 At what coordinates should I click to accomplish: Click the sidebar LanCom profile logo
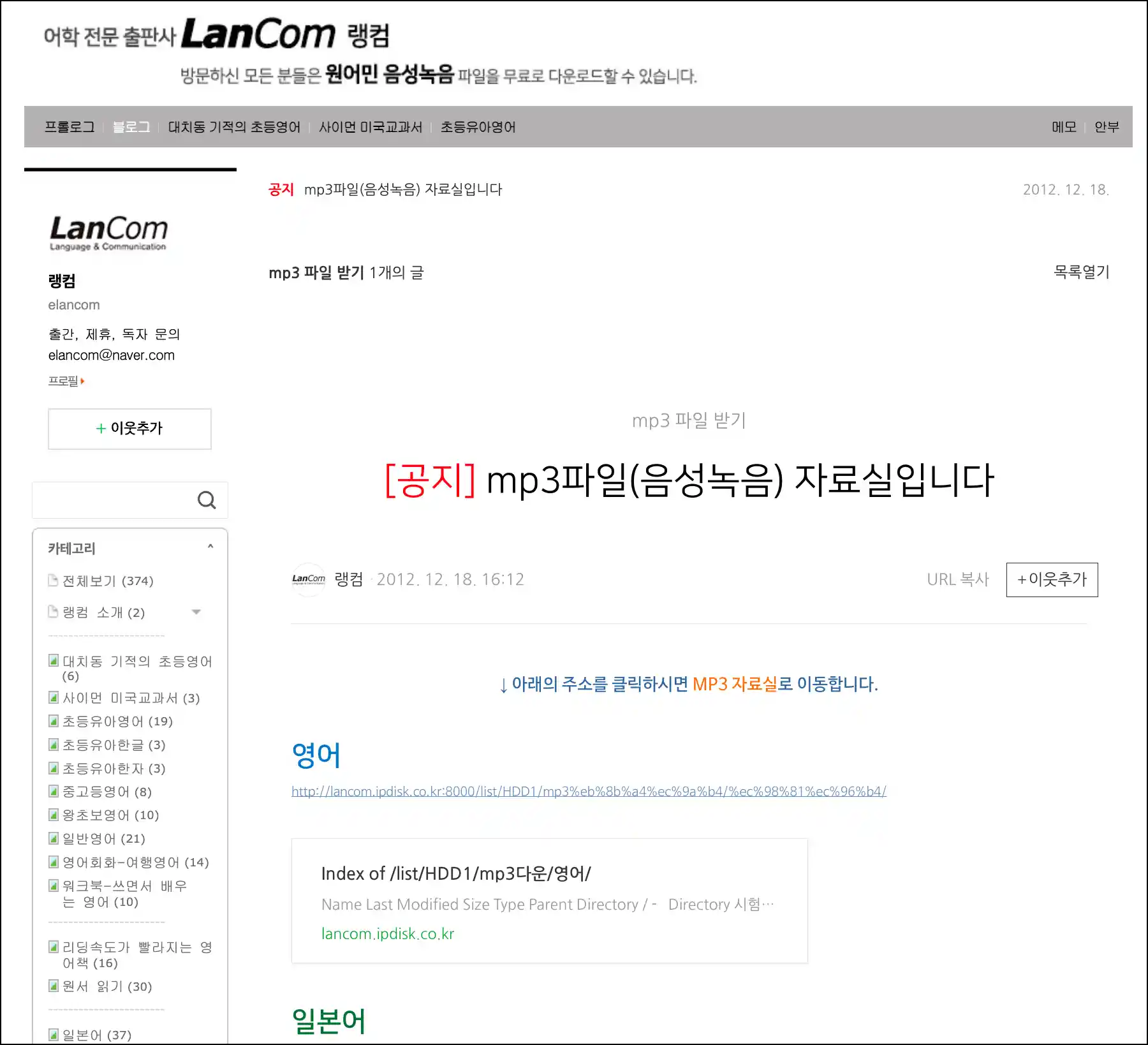[x=108, y=233]
